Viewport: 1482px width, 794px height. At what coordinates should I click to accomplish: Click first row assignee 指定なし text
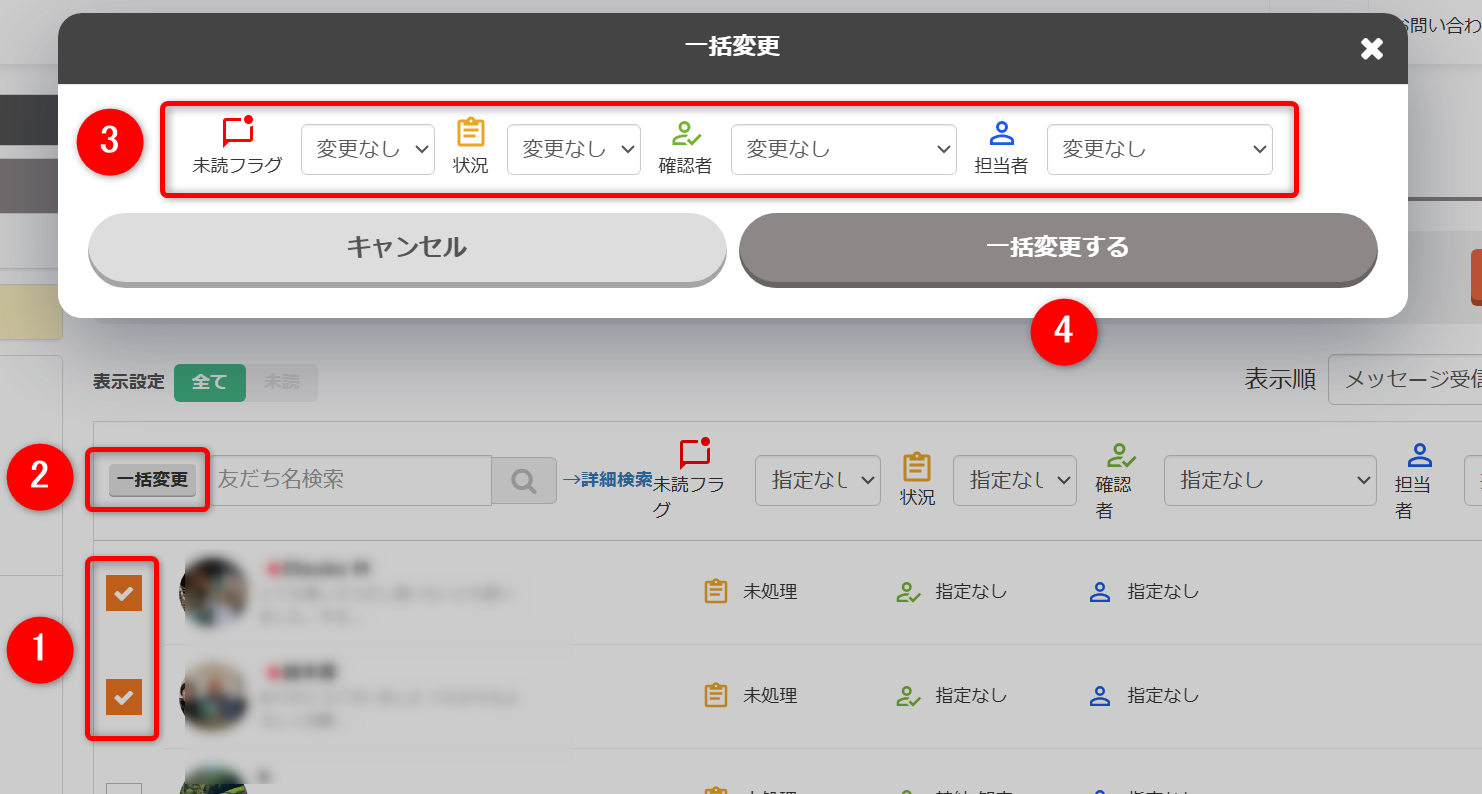pyautogui.click(x=1163, y=592)
